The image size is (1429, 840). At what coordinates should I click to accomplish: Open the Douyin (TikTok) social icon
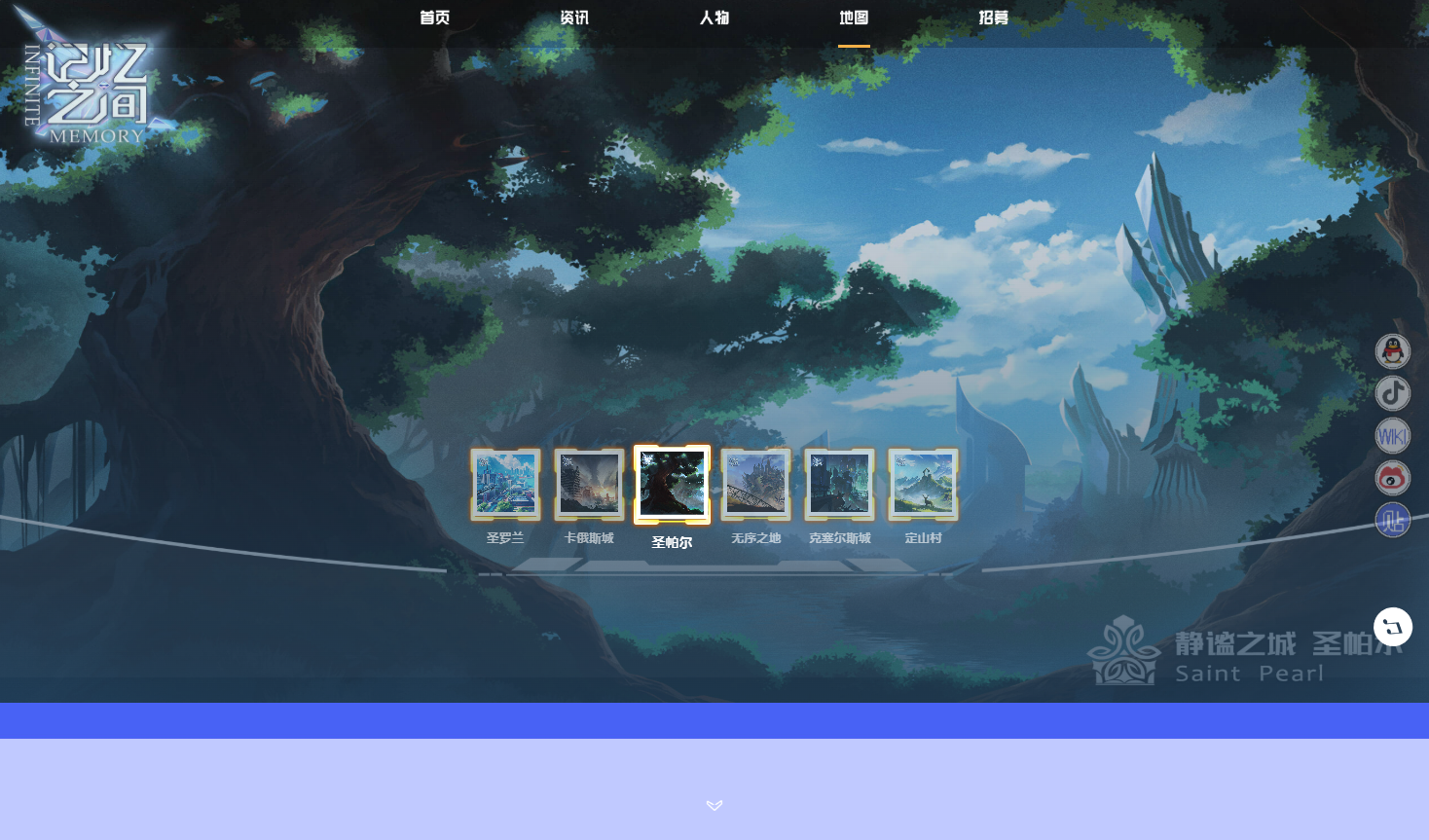point(1392,393)
